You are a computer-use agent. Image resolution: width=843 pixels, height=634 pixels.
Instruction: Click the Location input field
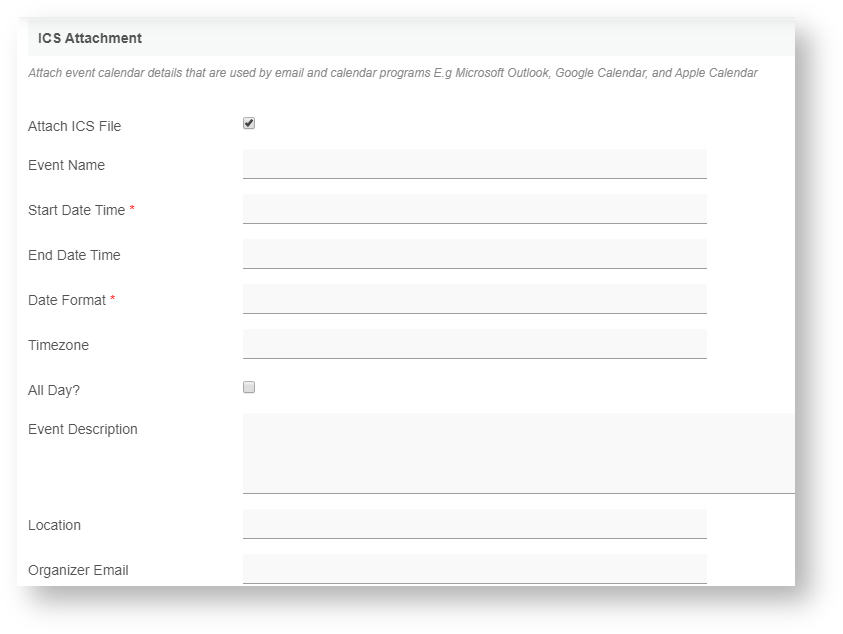pyautogui.click(x=474, y=524)
